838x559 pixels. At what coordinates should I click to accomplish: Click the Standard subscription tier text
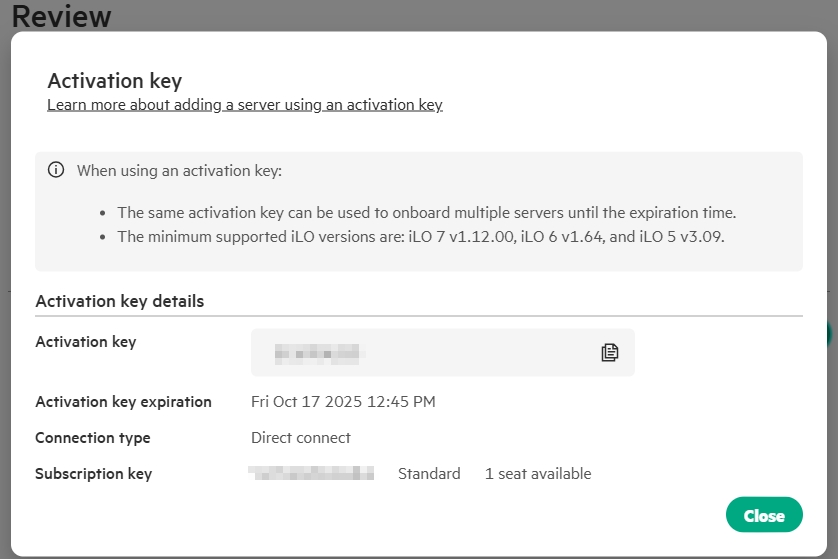429,474
